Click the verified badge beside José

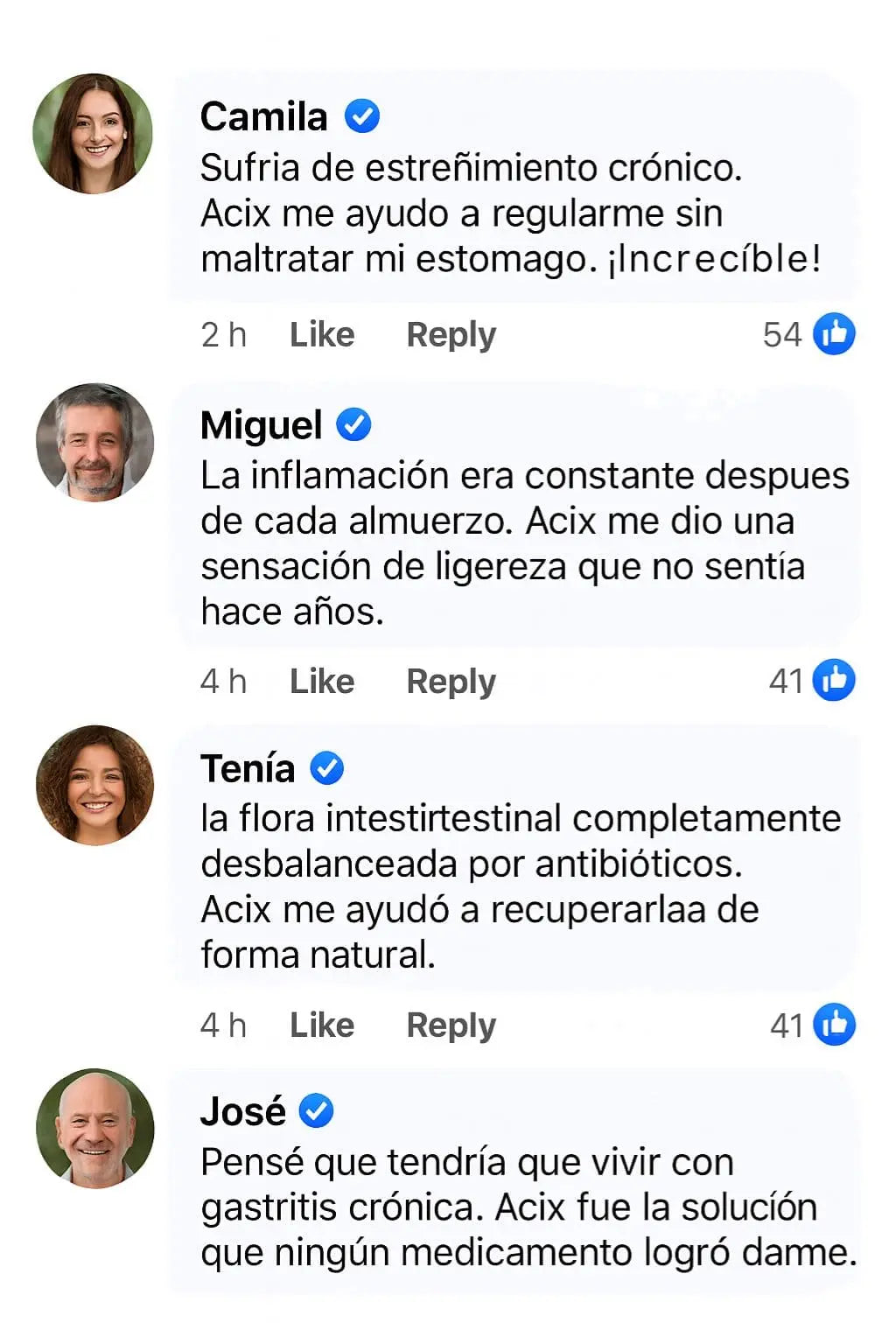tap(316, 1111)
